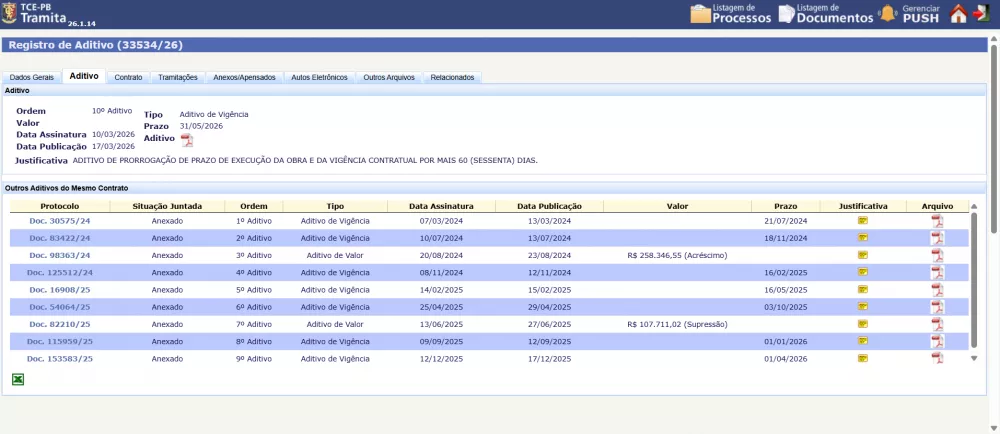Click protocol link Doc. 153583/25

[60, 358]
